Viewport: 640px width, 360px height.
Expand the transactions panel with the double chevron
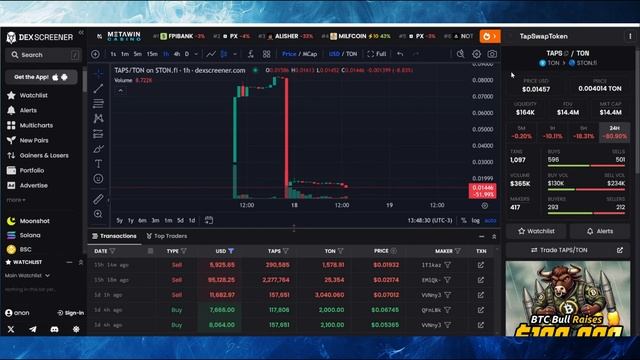(493, 236)
